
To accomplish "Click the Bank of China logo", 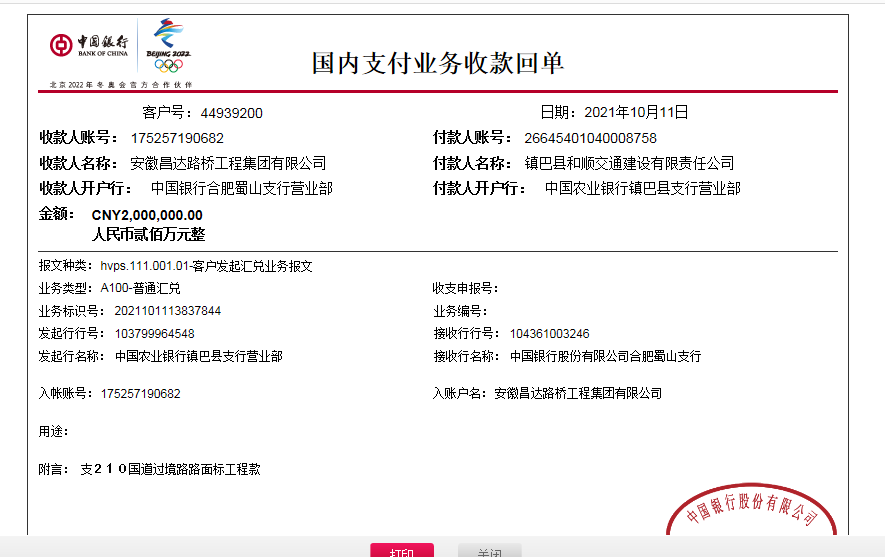I will (90, 45).
